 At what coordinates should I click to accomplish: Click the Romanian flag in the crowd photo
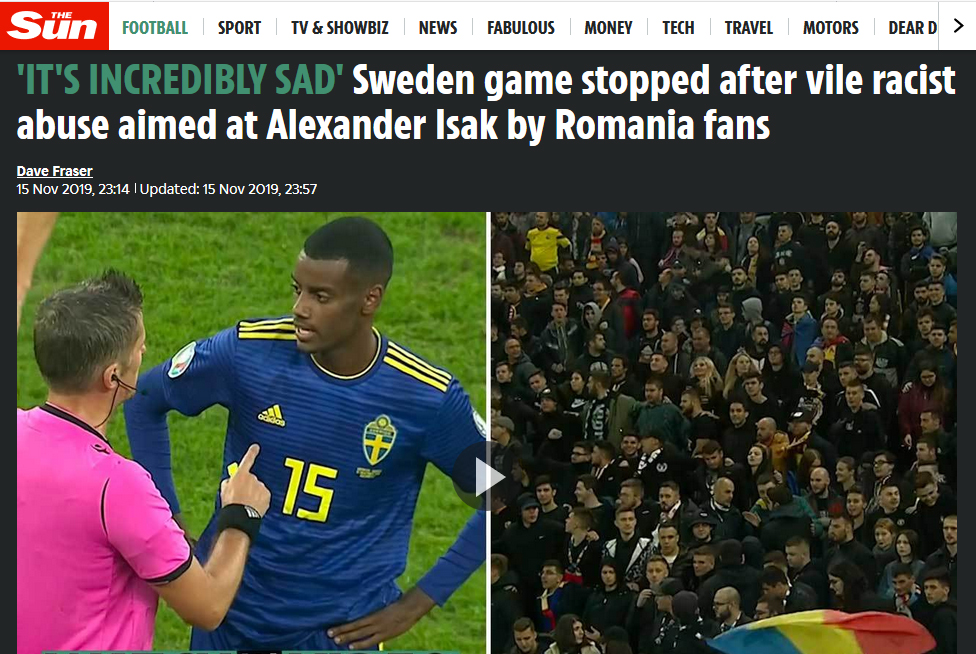coord(822,633)
